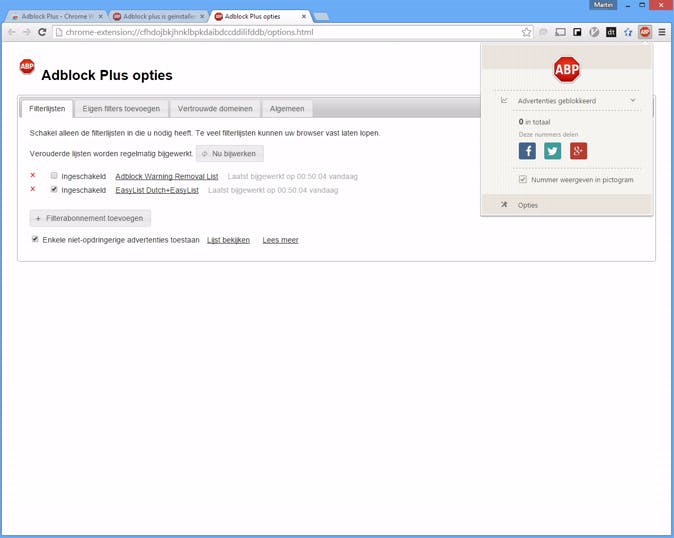
Task: Toggle 'Nummer weergeven in pictogram' checkbox
Action: [x=522, y=179]
